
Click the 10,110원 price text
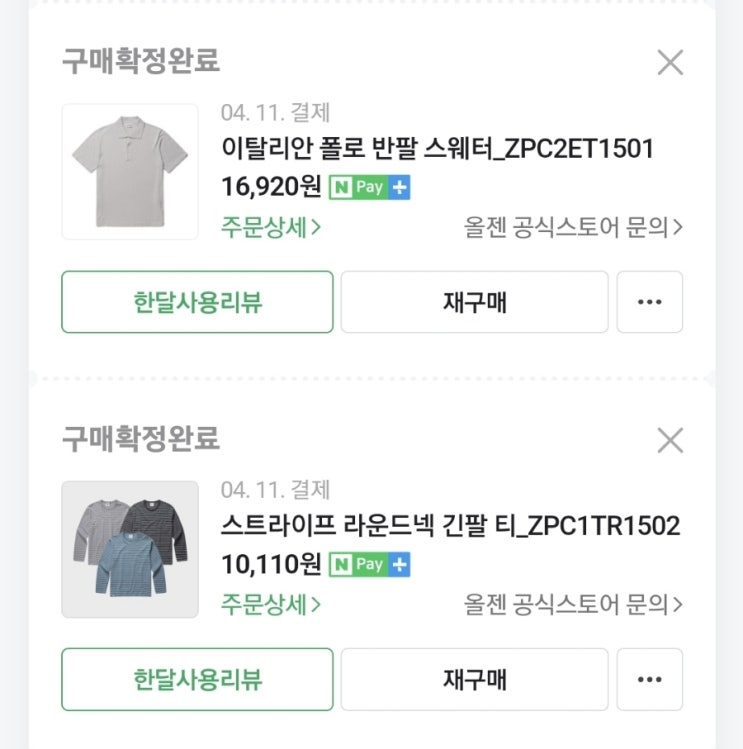click(x=271, y=565)
